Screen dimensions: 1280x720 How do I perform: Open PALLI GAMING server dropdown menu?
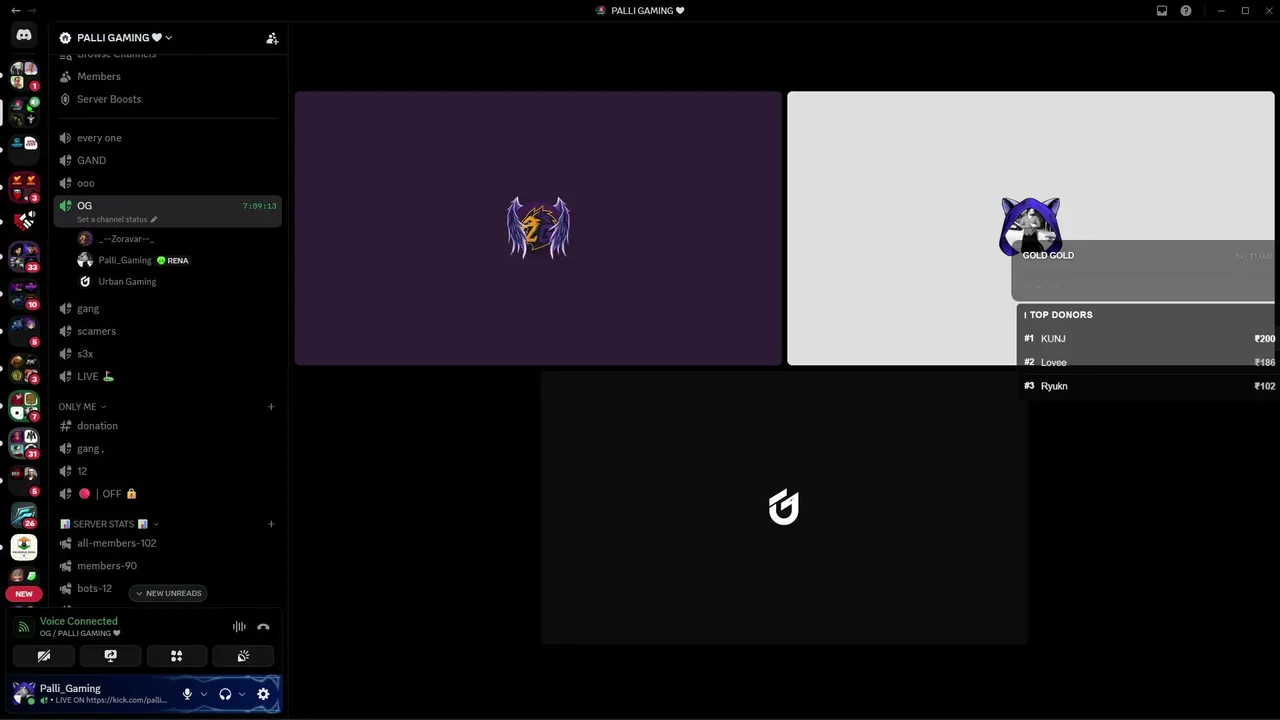click(x=115, y=38)
